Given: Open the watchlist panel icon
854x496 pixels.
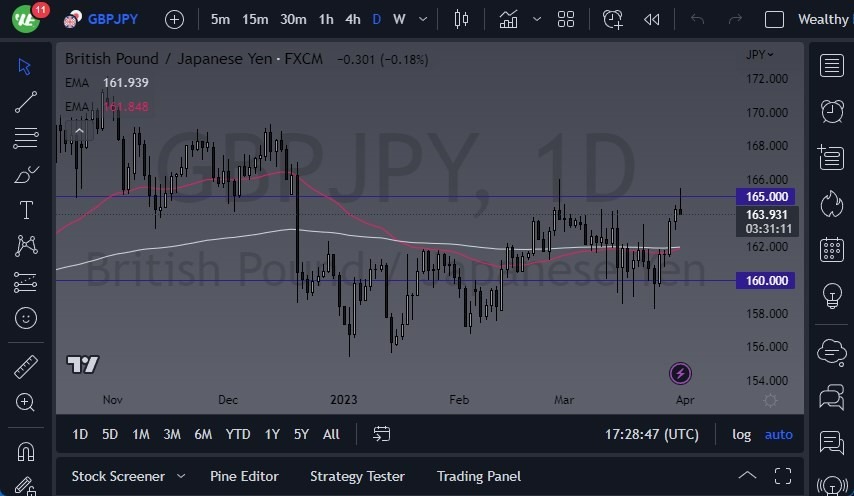Looking at the screenshot, I should 832,66.
